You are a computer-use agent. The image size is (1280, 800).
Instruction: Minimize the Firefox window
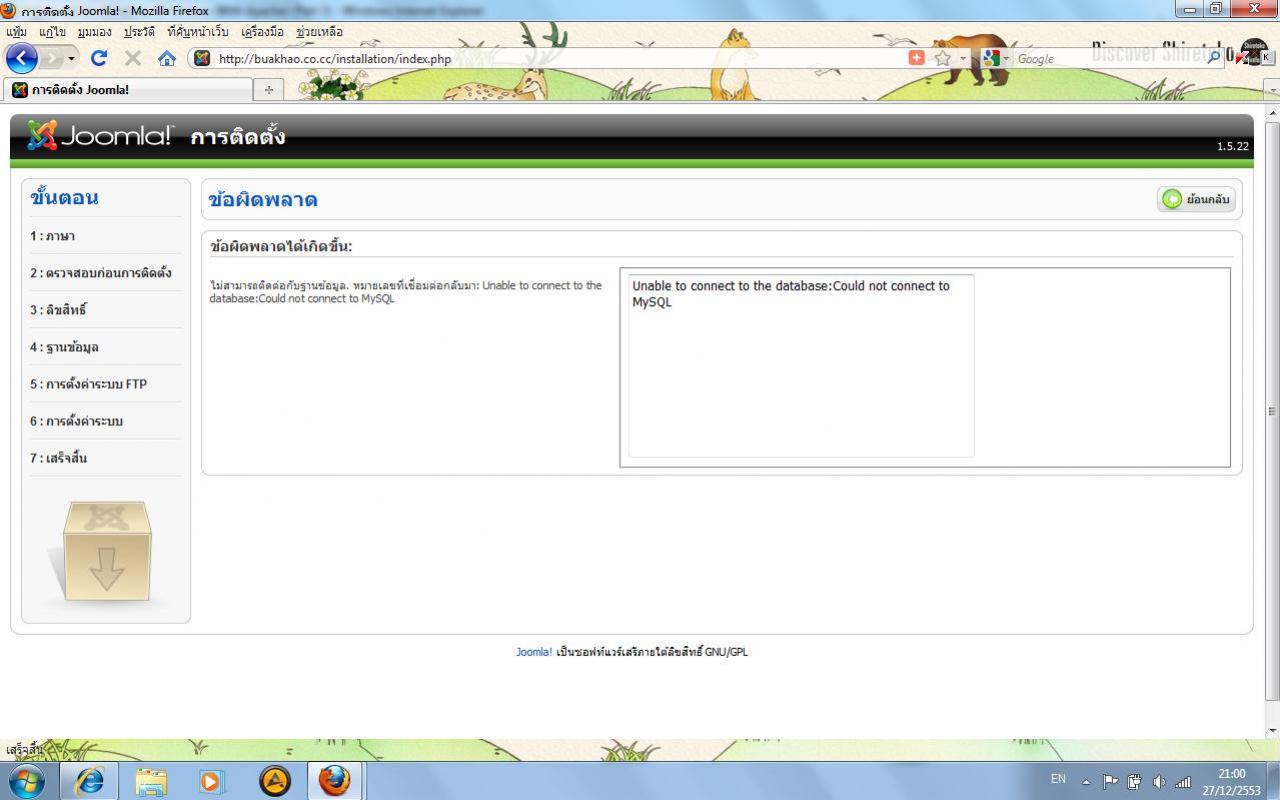(1190, 9)
